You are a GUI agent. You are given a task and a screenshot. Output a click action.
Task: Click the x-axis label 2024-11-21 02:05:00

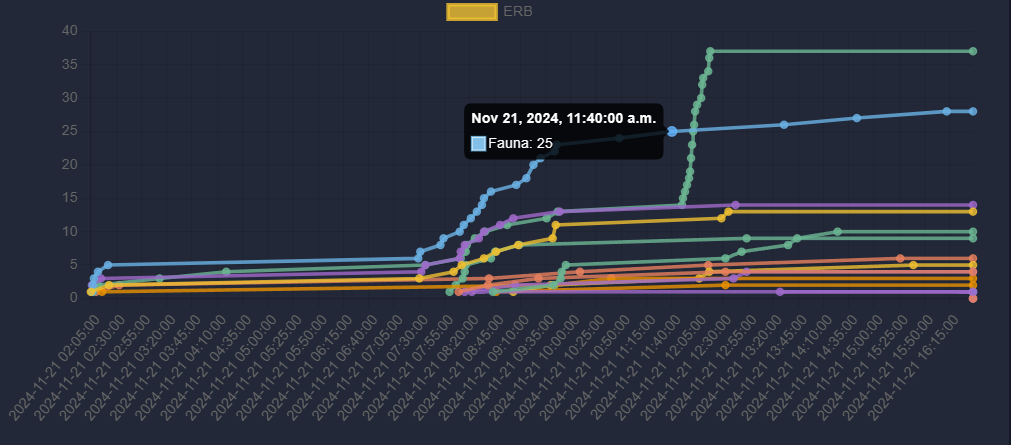(55, 366)
